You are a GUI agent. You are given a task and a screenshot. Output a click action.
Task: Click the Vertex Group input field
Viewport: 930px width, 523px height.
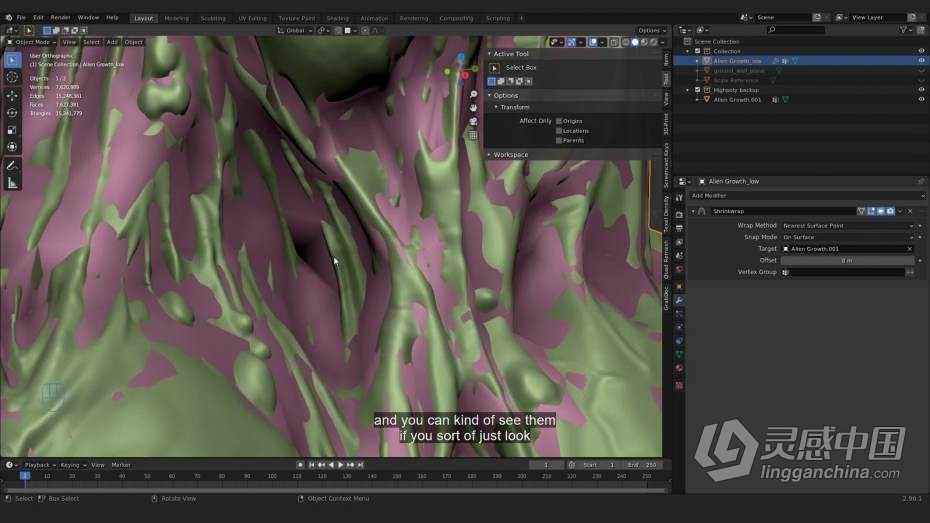843,272
